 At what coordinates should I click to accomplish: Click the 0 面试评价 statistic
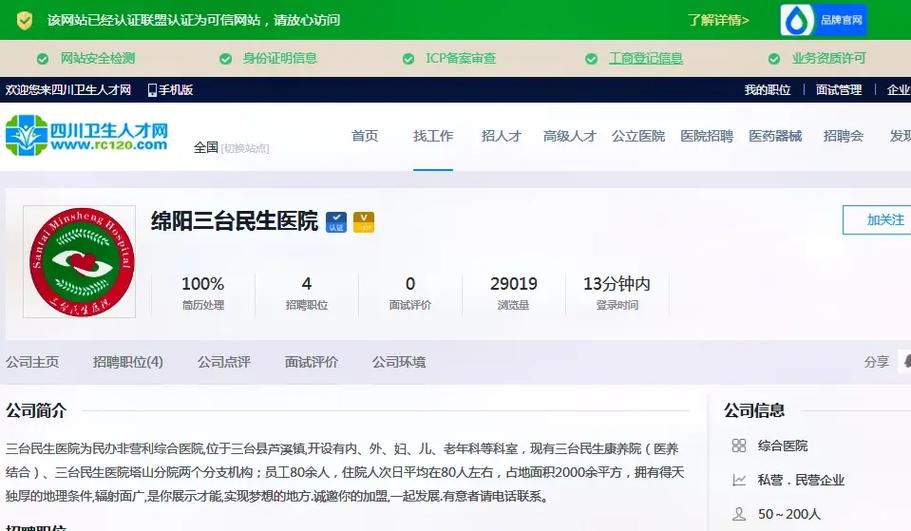tap(410, 293)
